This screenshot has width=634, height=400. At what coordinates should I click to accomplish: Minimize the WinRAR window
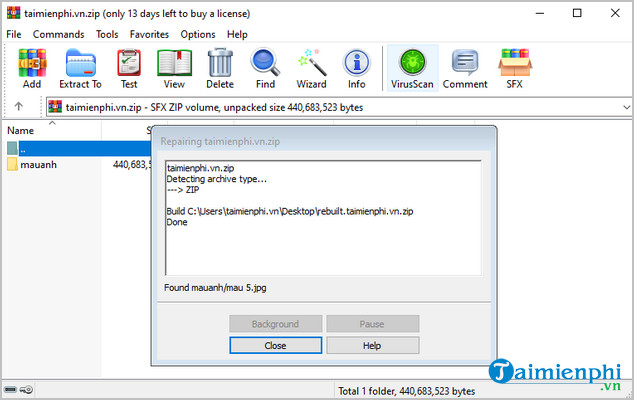click(540, 13)
